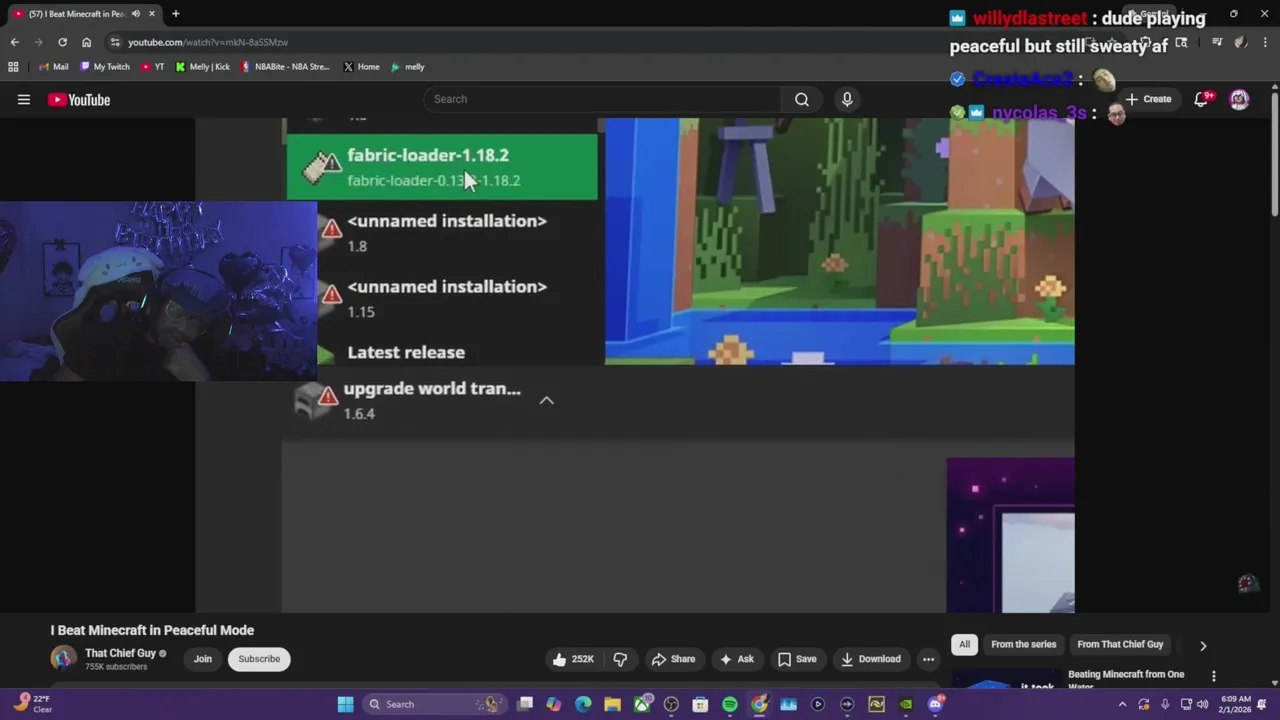Open the weather widget showing 22°F
Image resolution: width=1280 pixels, height=720 pixels.
pyautogui.click(x=30, y=704)
